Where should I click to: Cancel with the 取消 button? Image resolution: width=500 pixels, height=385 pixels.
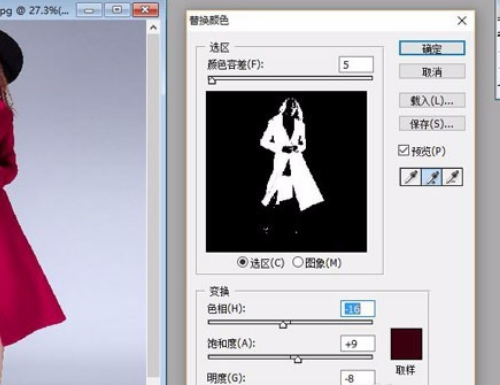pos(432,71)
